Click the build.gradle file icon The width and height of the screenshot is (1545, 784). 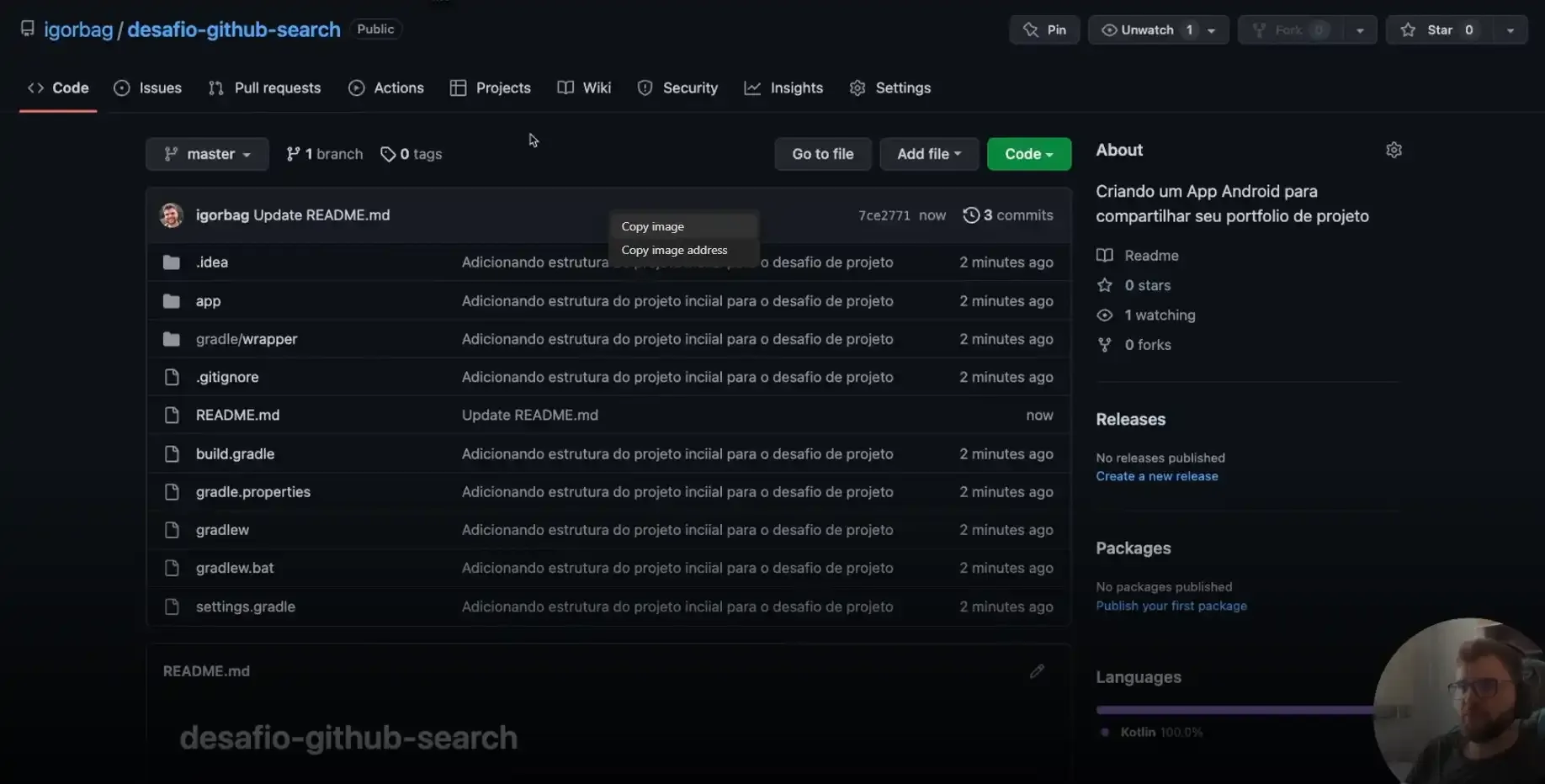pyautogui.click(x=172, y=453)
